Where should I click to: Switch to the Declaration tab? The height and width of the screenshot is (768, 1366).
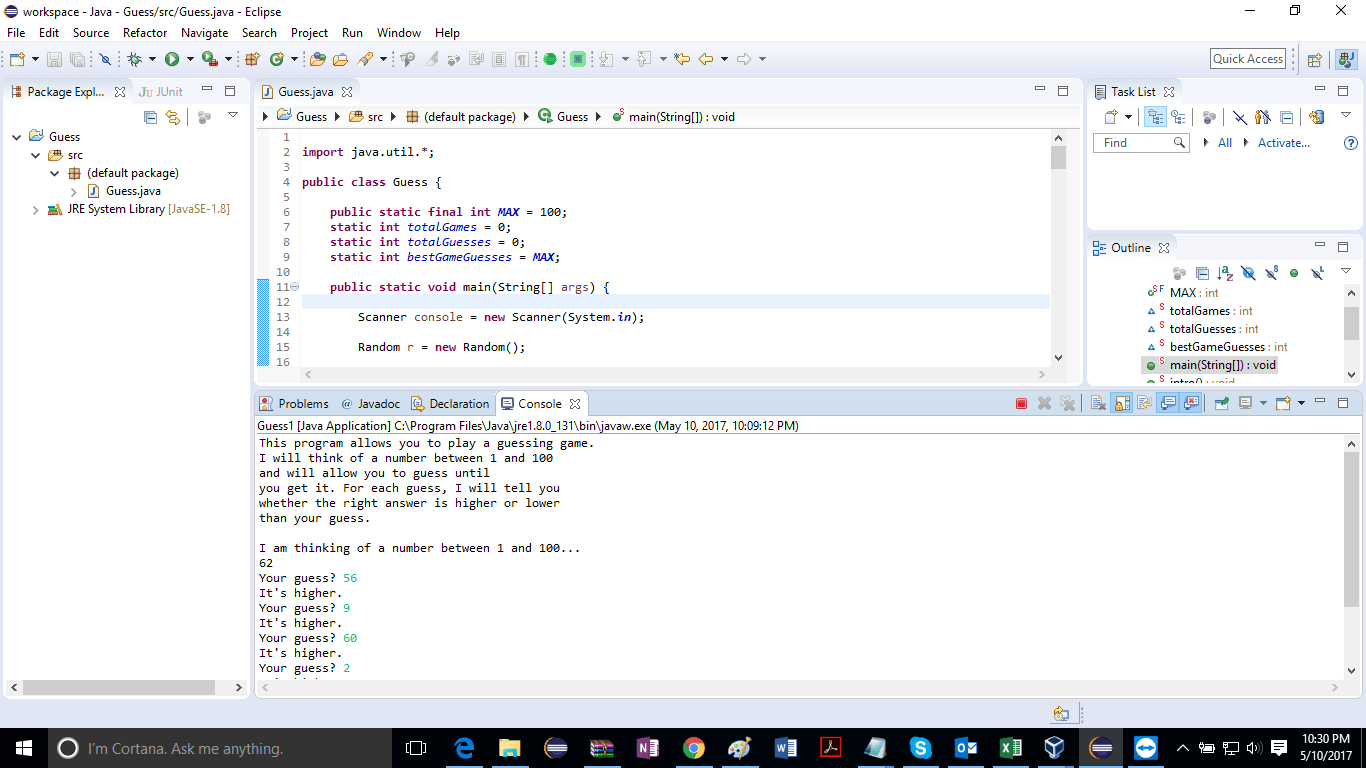coord(450,404)
